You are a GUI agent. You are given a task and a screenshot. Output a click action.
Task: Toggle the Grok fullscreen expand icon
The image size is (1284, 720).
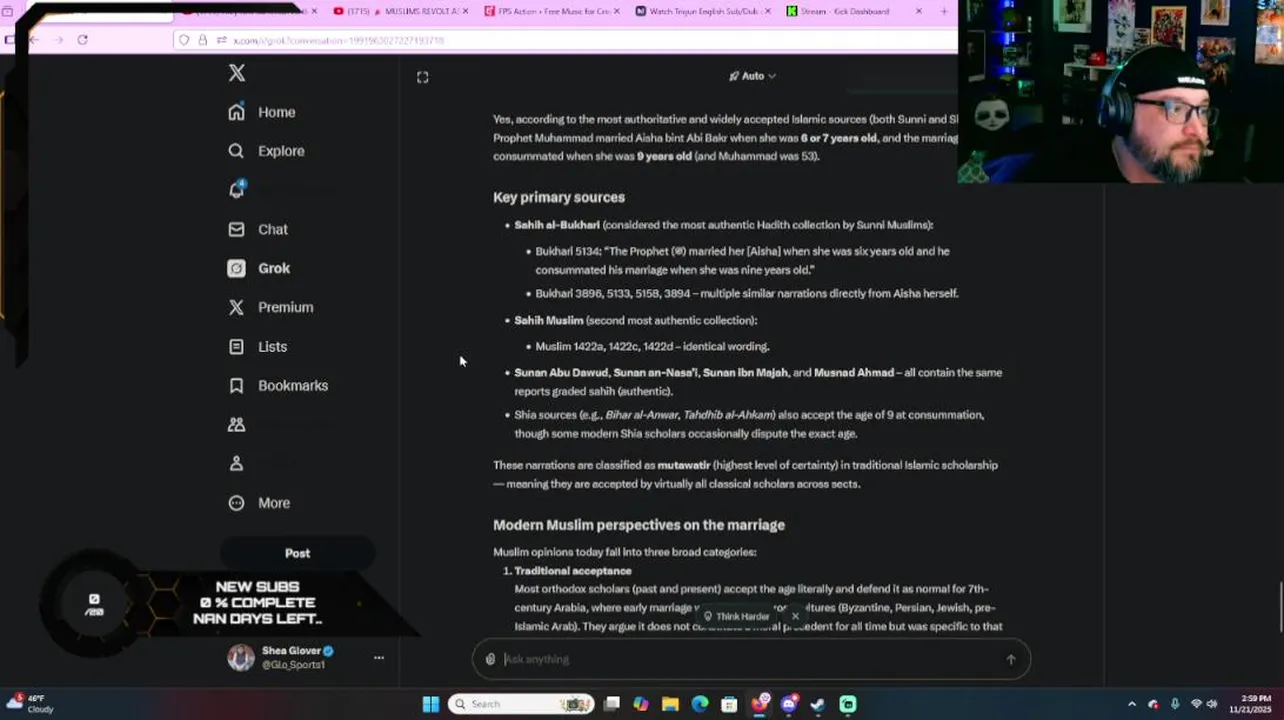(x=423, y=77)
